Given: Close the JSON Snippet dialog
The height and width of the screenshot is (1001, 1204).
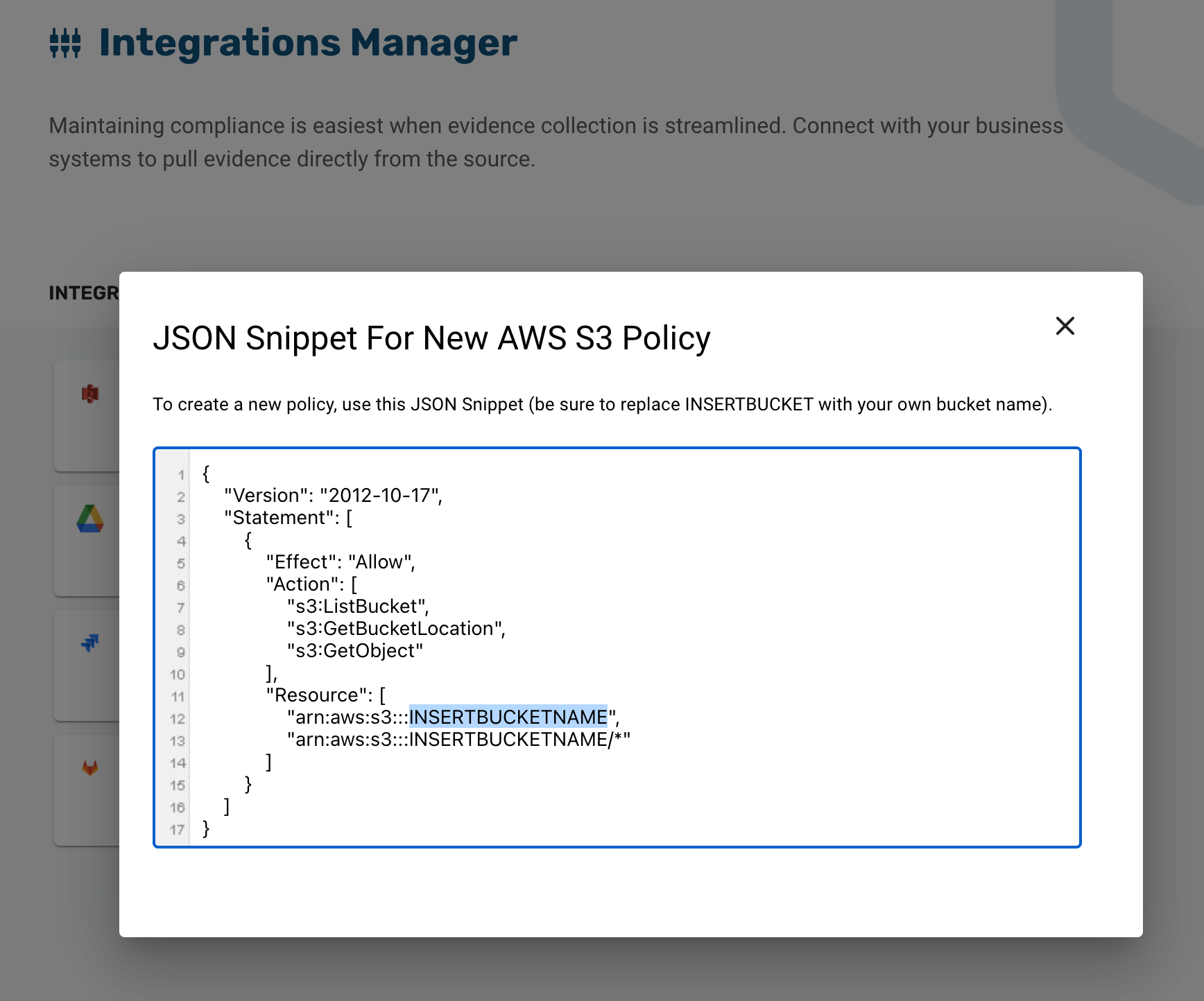Looking at the screenshot, I should (x=1065, y=326).
